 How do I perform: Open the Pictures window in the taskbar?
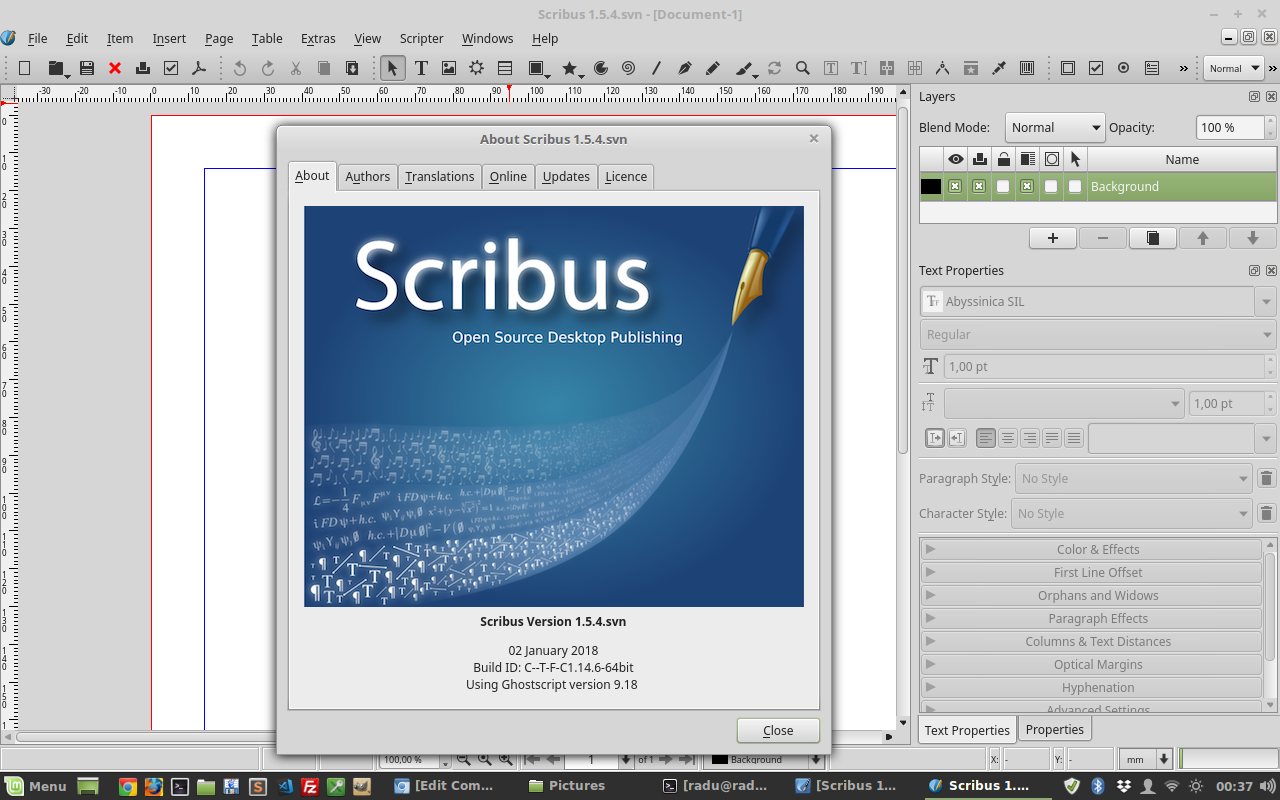565,785
